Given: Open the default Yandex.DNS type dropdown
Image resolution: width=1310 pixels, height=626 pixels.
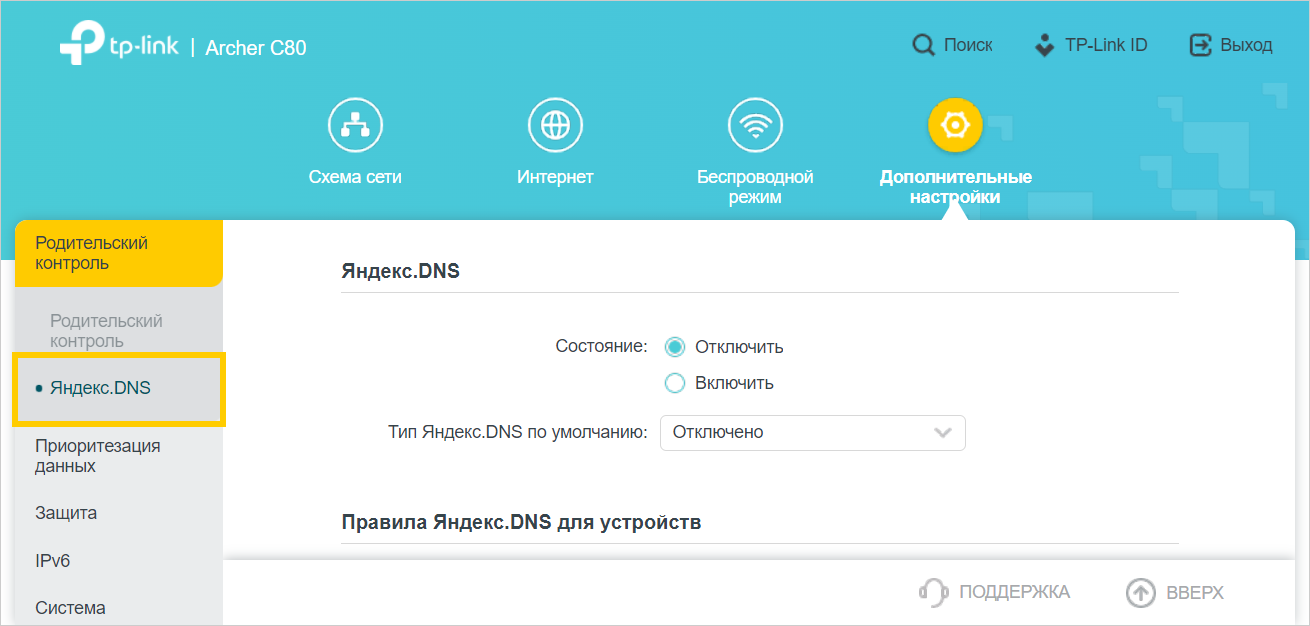Looking at the screenshot, I should (812, 433).
